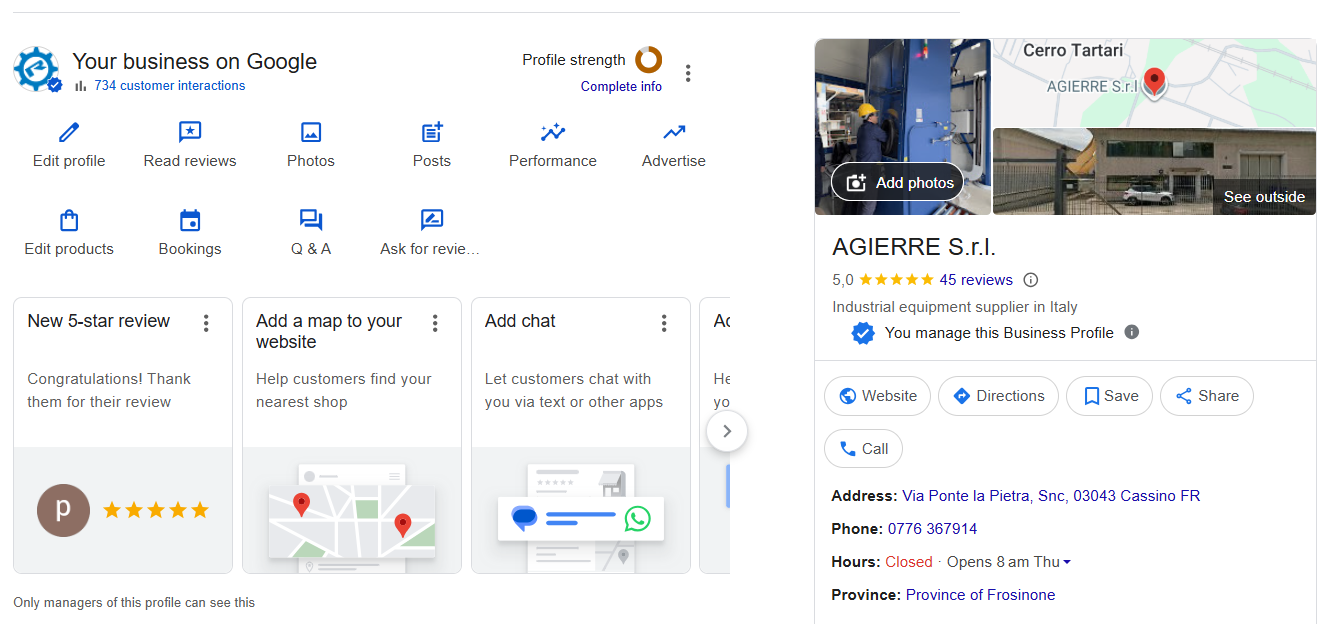Click the Add photos button
1329x624 pixels.
tap(897, 183)
